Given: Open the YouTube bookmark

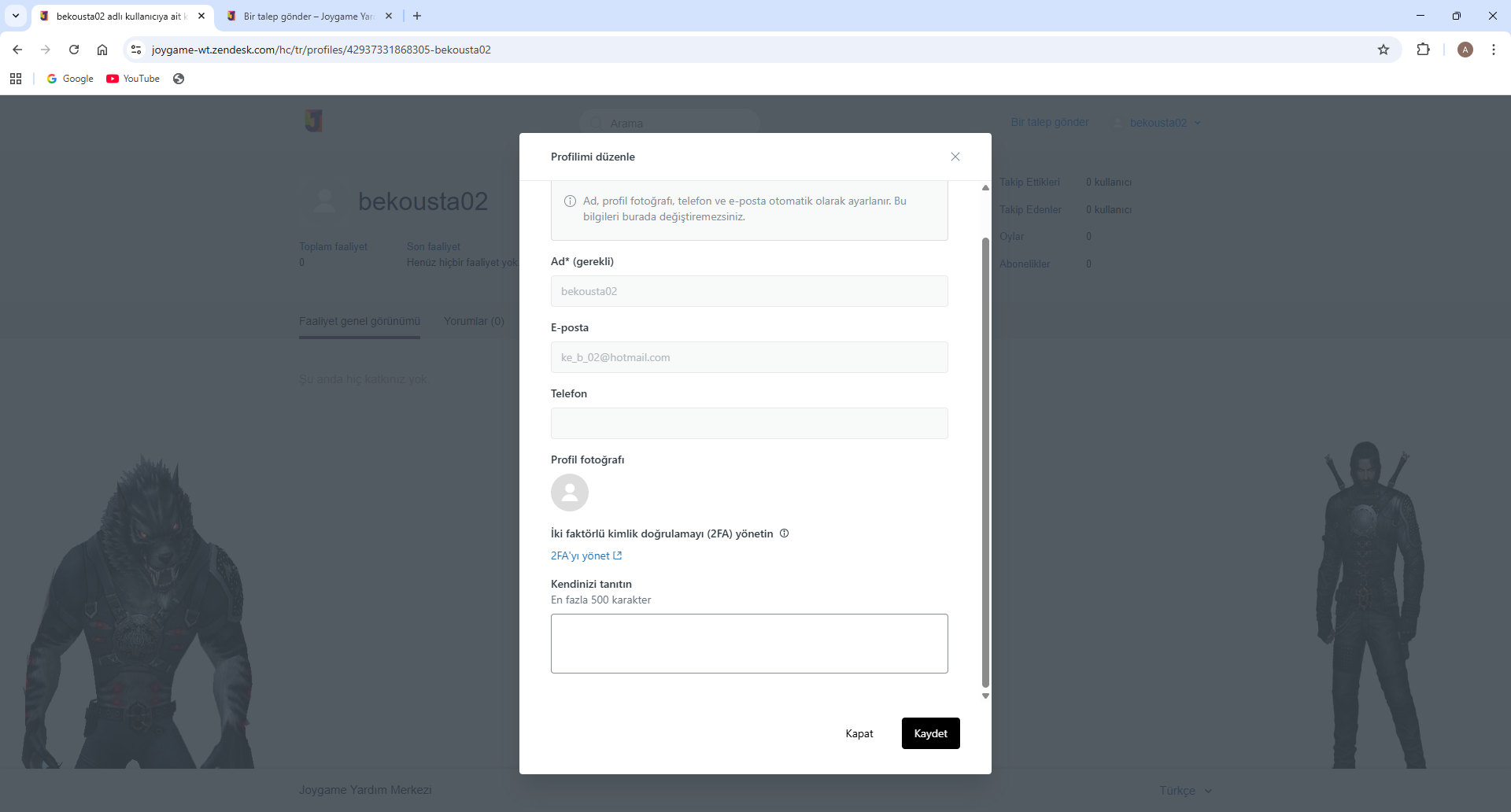Looking at the screenshot, I should (133, 79).
